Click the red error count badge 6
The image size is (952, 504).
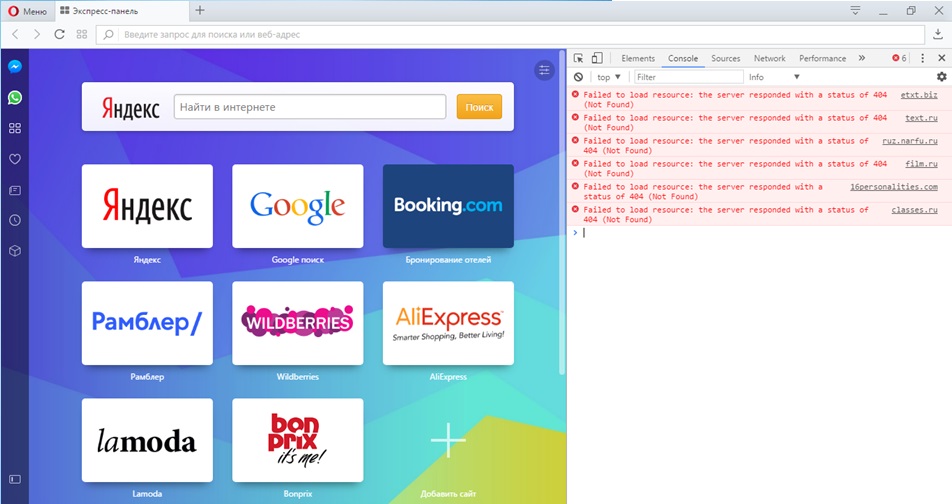[x=899, y=58]
